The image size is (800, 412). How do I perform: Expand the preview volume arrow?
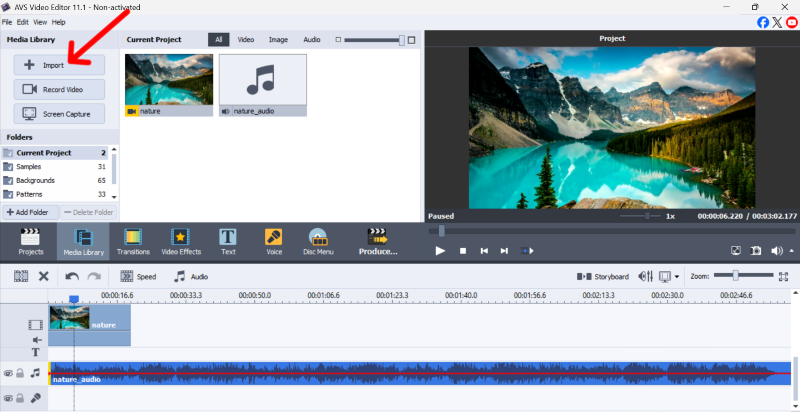[790, 251]
